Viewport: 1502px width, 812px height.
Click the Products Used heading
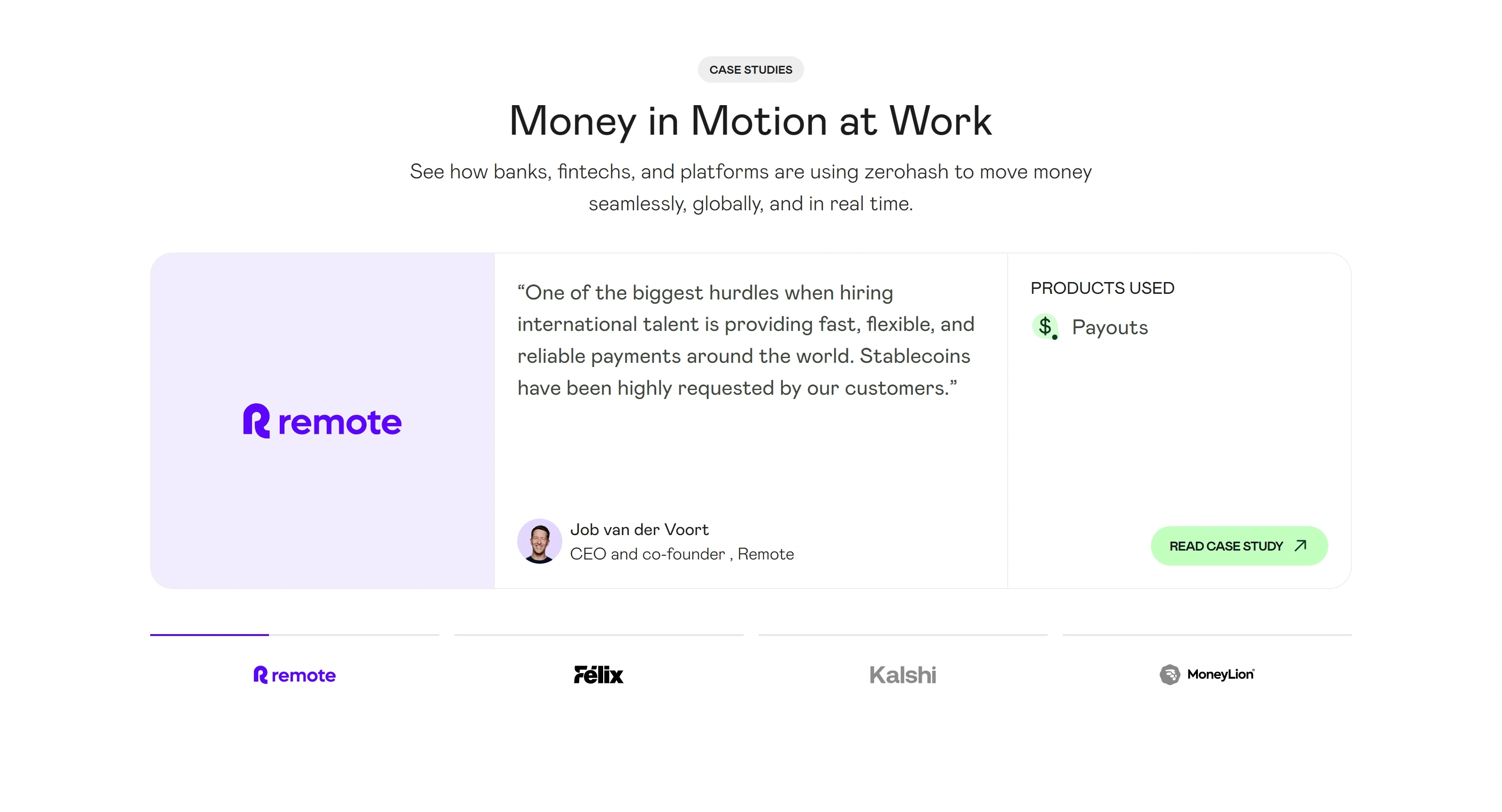point(1102,288)
